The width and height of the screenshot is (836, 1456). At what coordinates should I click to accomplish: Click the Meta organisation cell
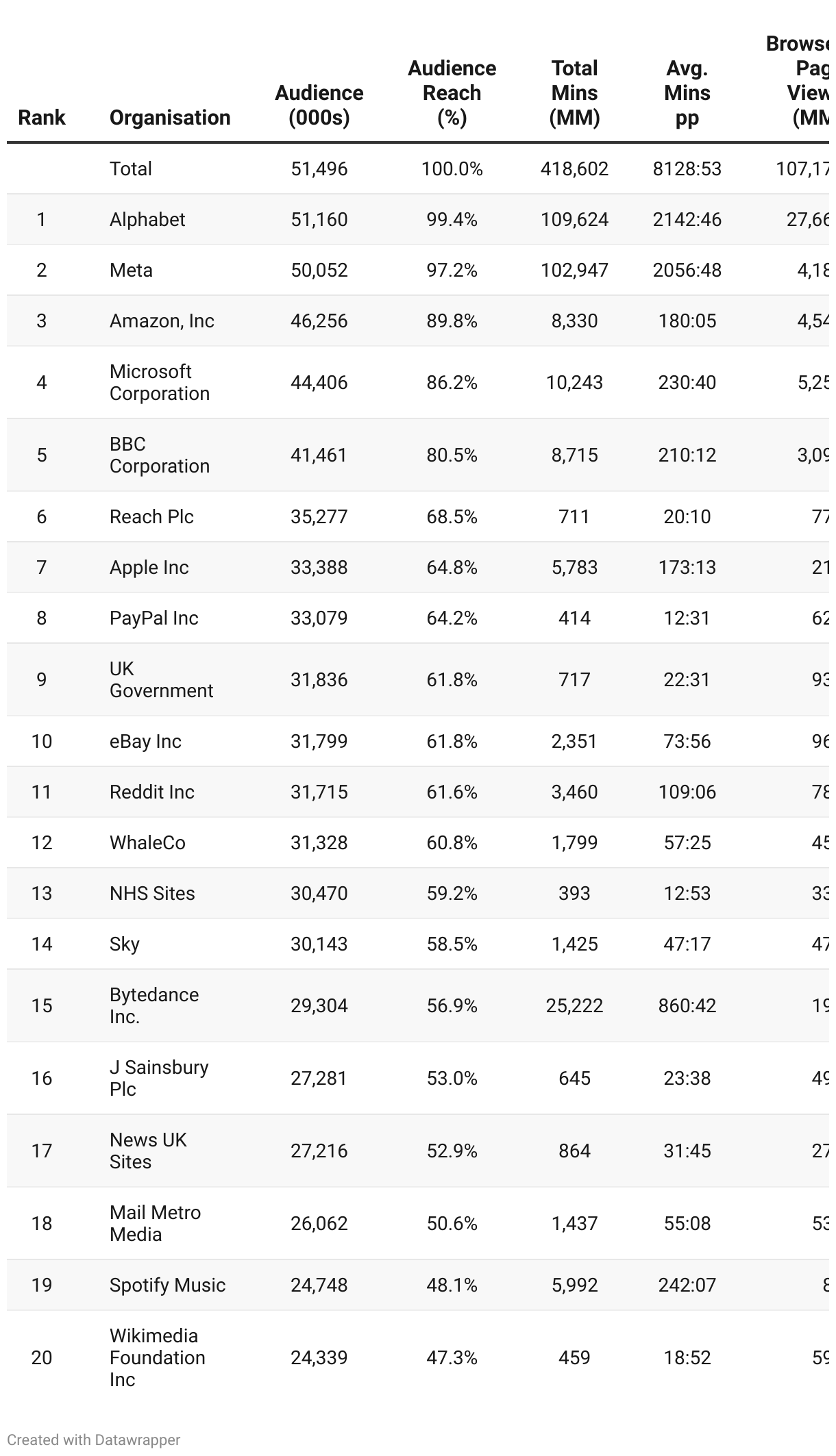(131, 270)
